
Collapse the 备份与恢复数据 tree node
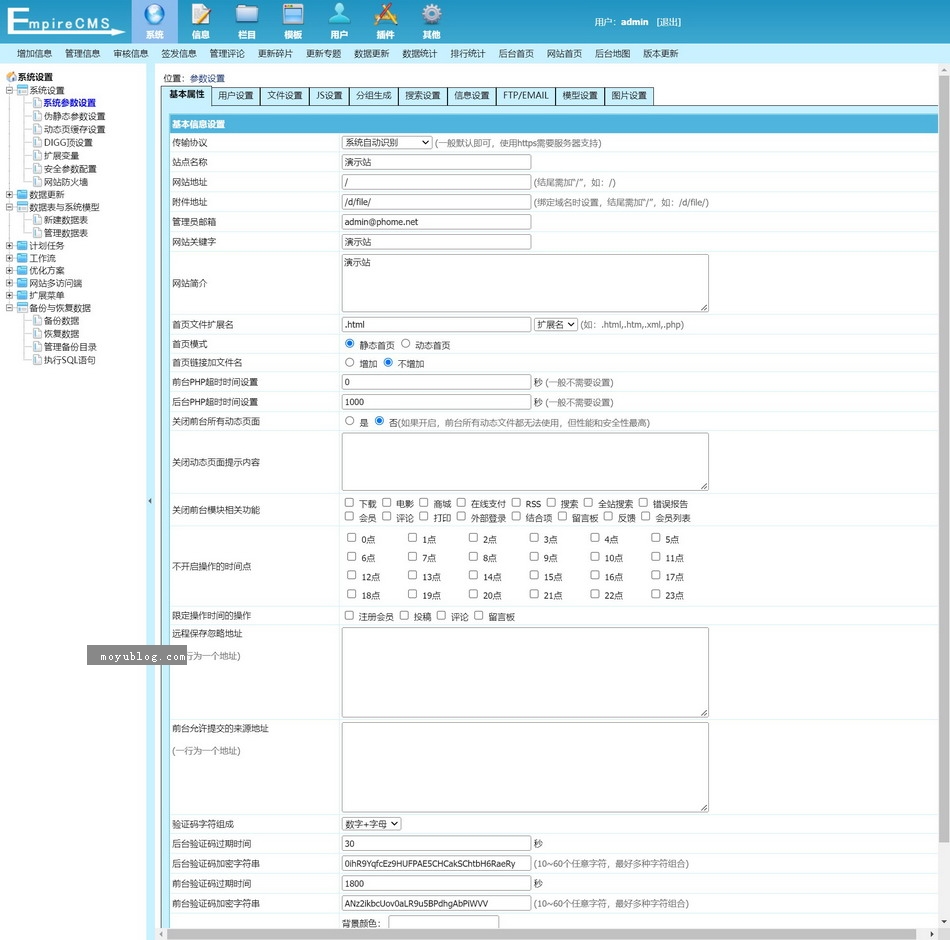pyautogui.click(x=9, y=308)
